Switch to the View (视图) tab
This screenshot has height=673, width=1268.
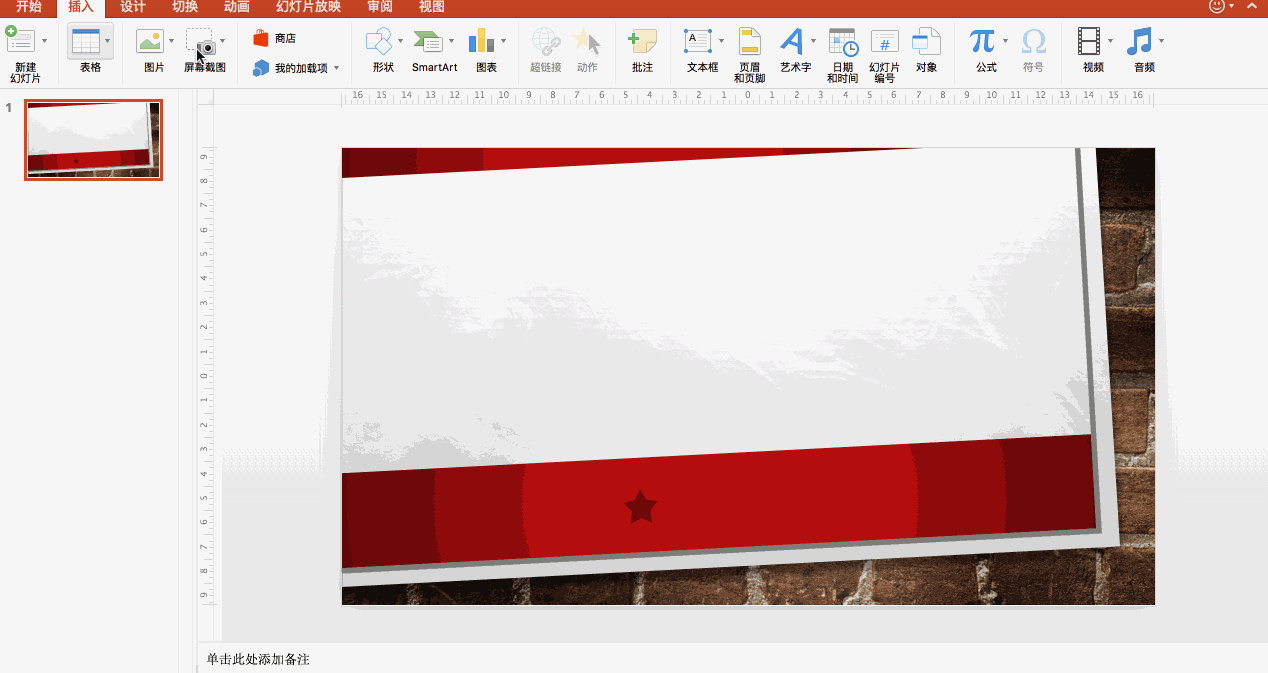[x=432, y=7]
